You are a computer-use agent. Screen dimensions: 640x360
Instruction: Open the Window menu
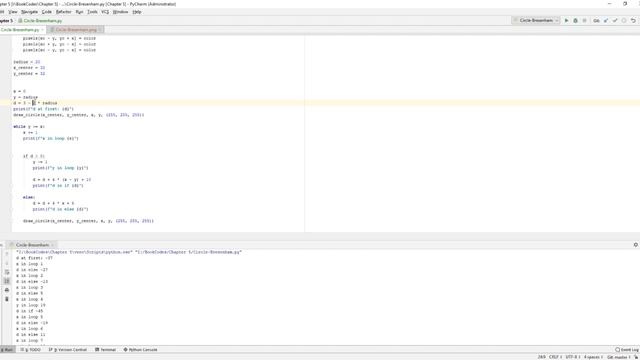[x=120, y=12]
